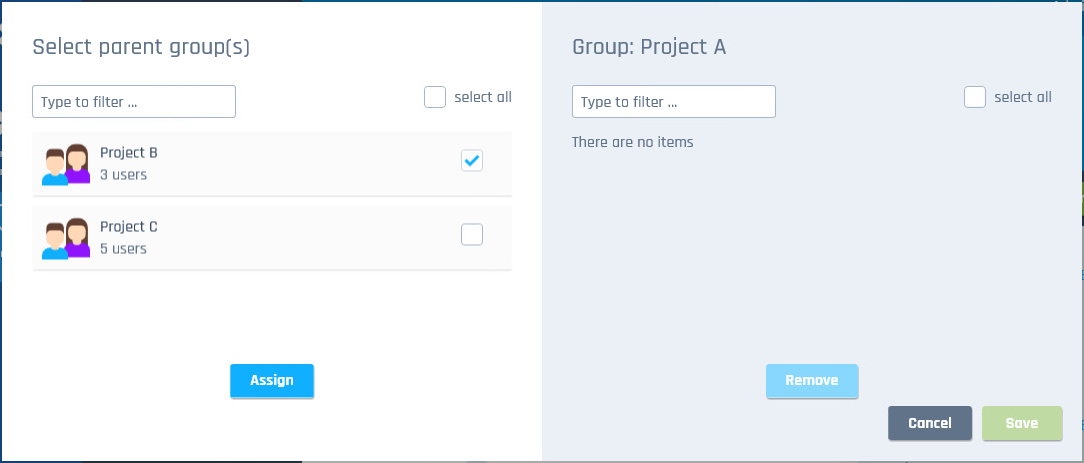Screen dimensions: 1084x463
Task: Uncheck the Project B checkbox
Action: pyautogui.click(x=472, y=160)
